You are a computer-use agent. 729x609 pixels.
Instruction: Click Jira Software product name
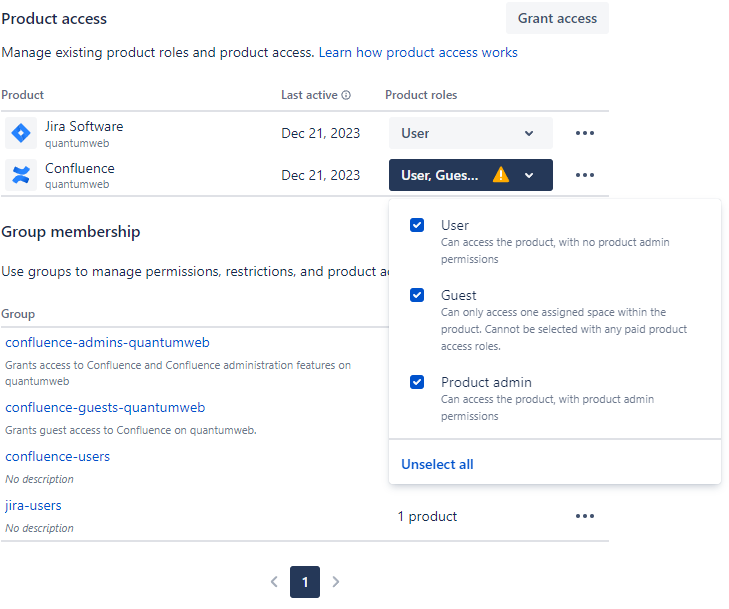coord(84,126)
